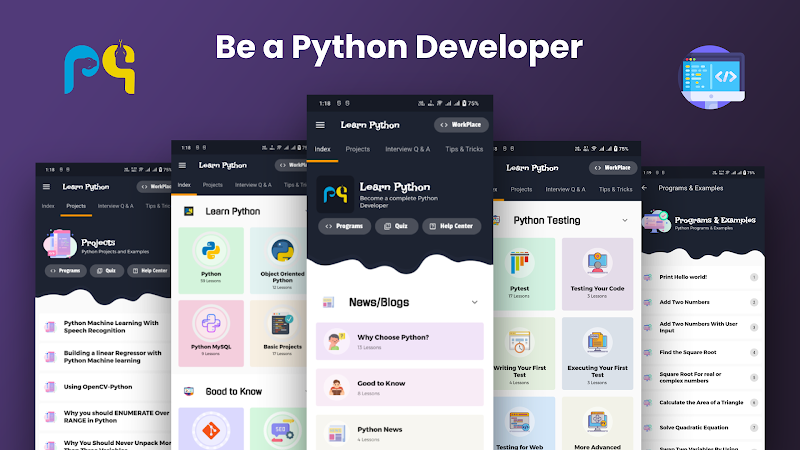This screenshot has height=450, width=800.
Task: Go back from Programs & Examples screen
Action: [644, 188]
